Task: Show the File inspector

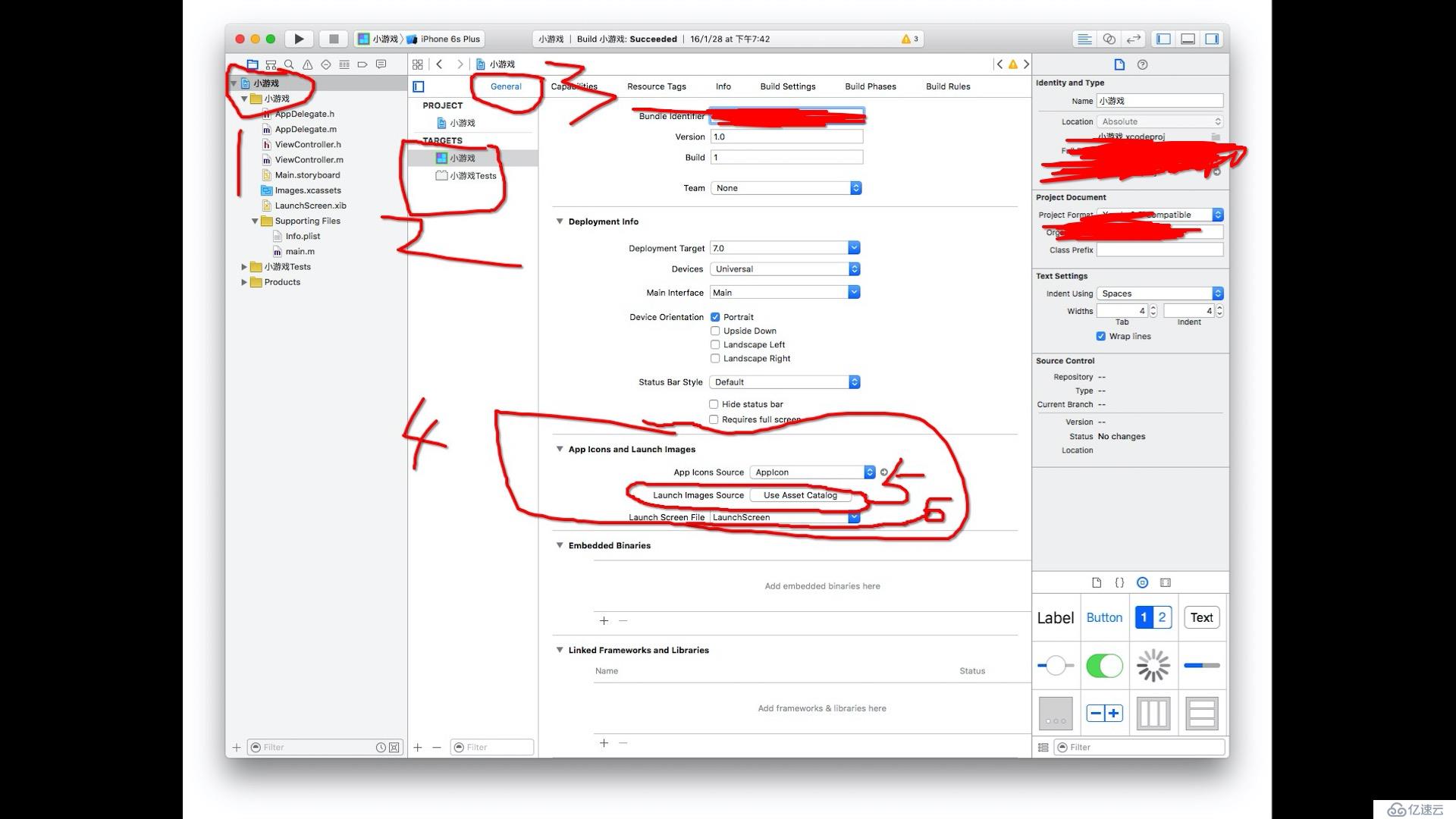Action: click(1119, 64)
